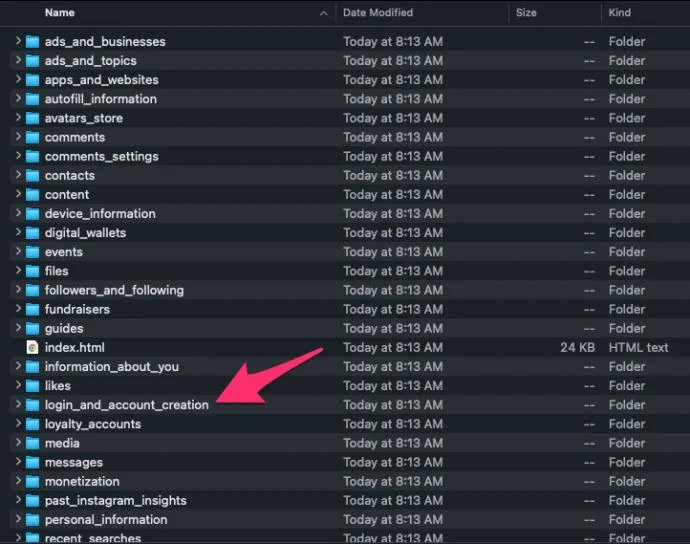
Task: Select the likes folder name
Action: 58,386
